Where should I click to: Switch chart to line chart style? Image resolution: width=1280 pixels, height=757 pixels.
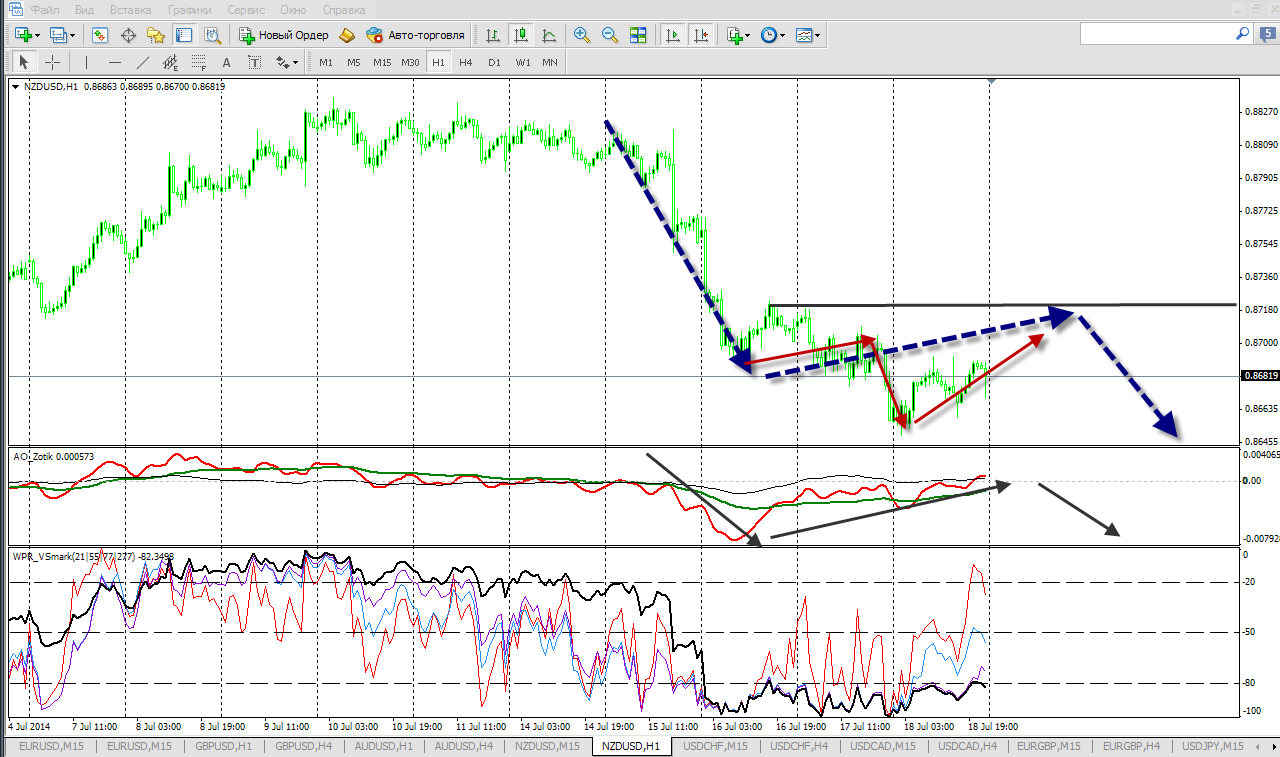[549, 35]
